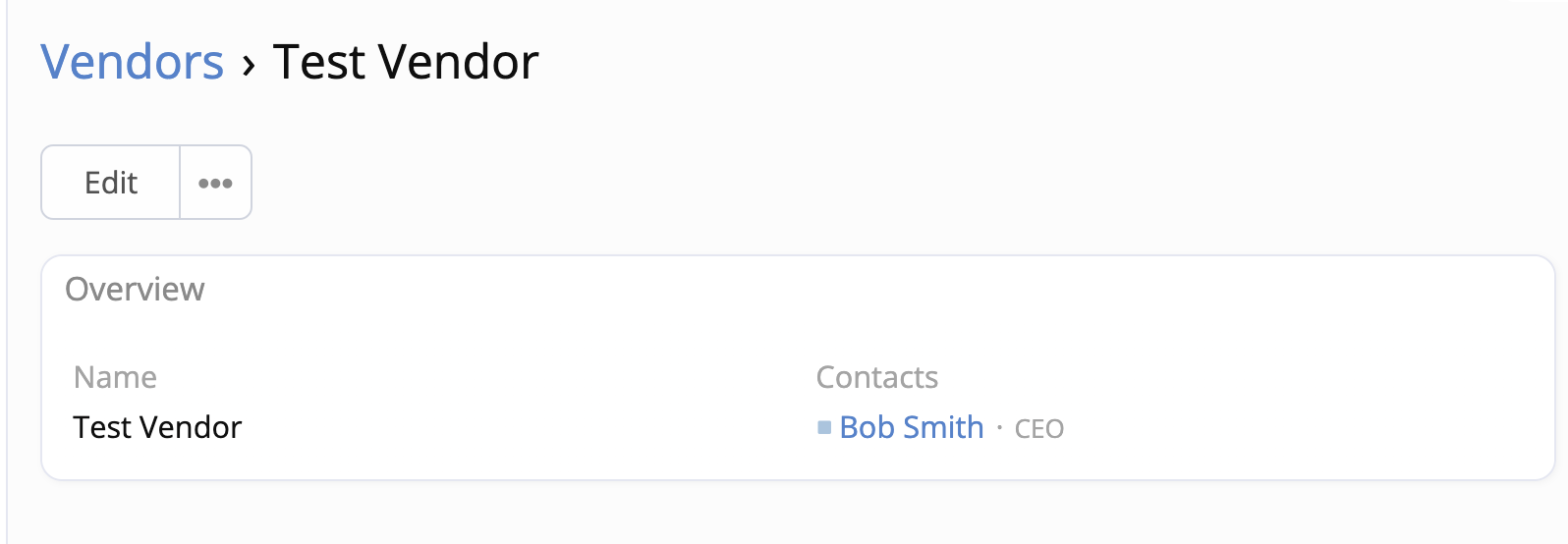Click the Name field label
1568x544 pixels.
click(115, 377)
